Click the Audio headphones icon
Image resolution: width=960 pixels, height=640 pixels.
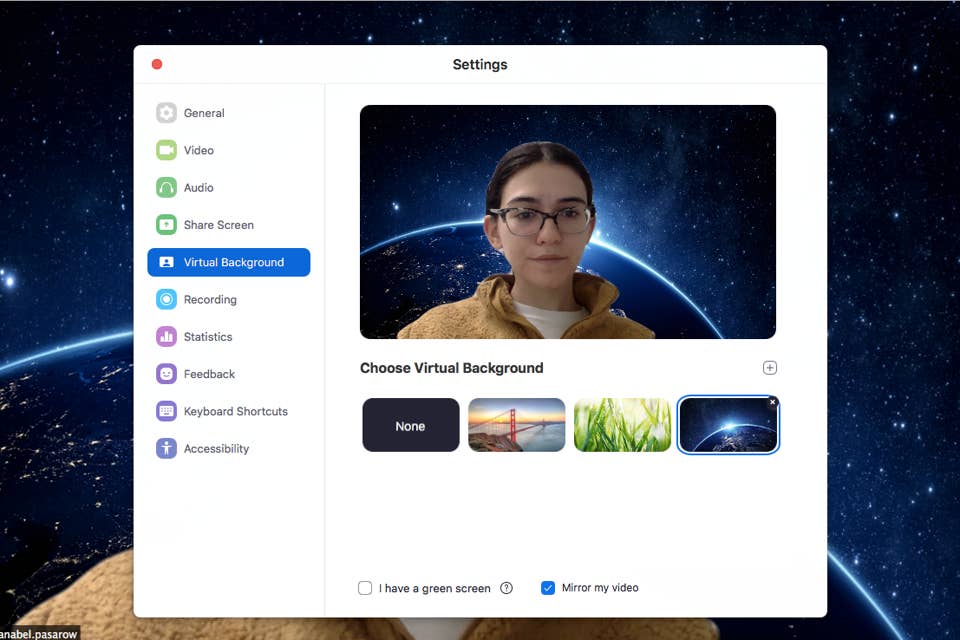tap(166, 188)
